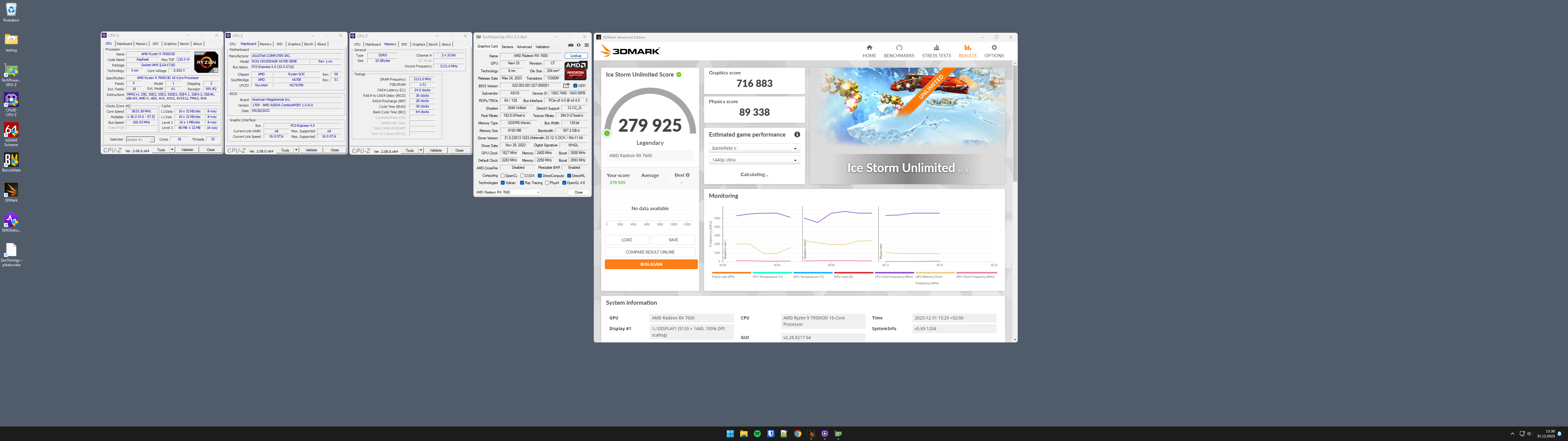Toggle the DirectCompute checkbox in GPU-Z
Image resolution: width=1568 pixels, height=441 pixels.
click(540, 175)
